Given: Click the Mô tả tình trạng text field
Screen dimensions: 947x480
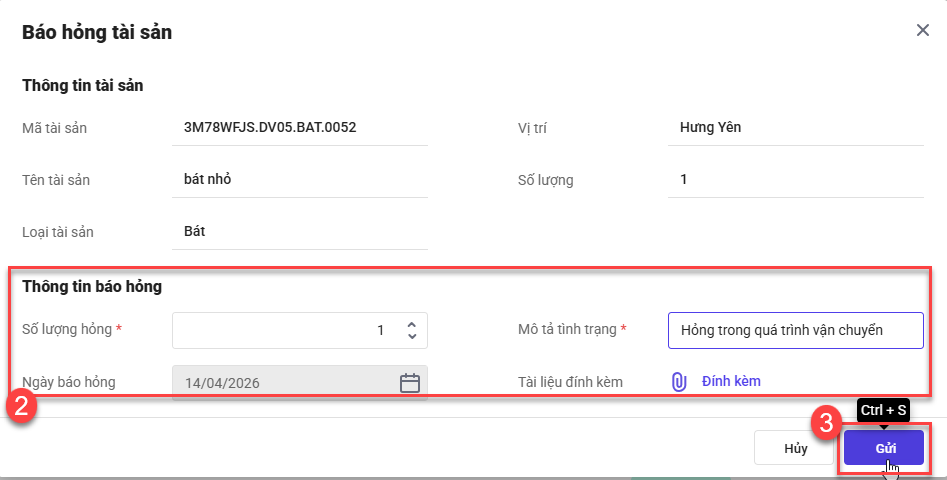Looking at the screenshot, I should [795, 330].
